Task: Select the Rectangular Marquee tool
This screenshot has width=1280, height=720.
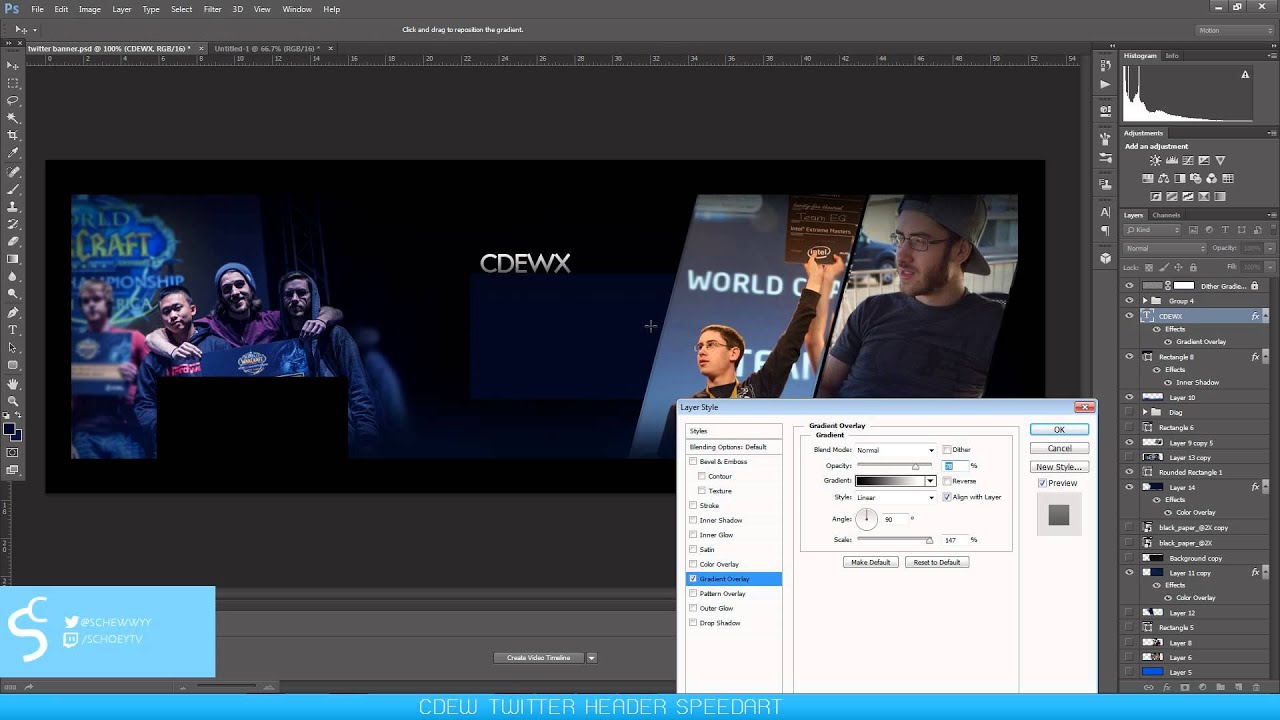Action: [13, 83]
